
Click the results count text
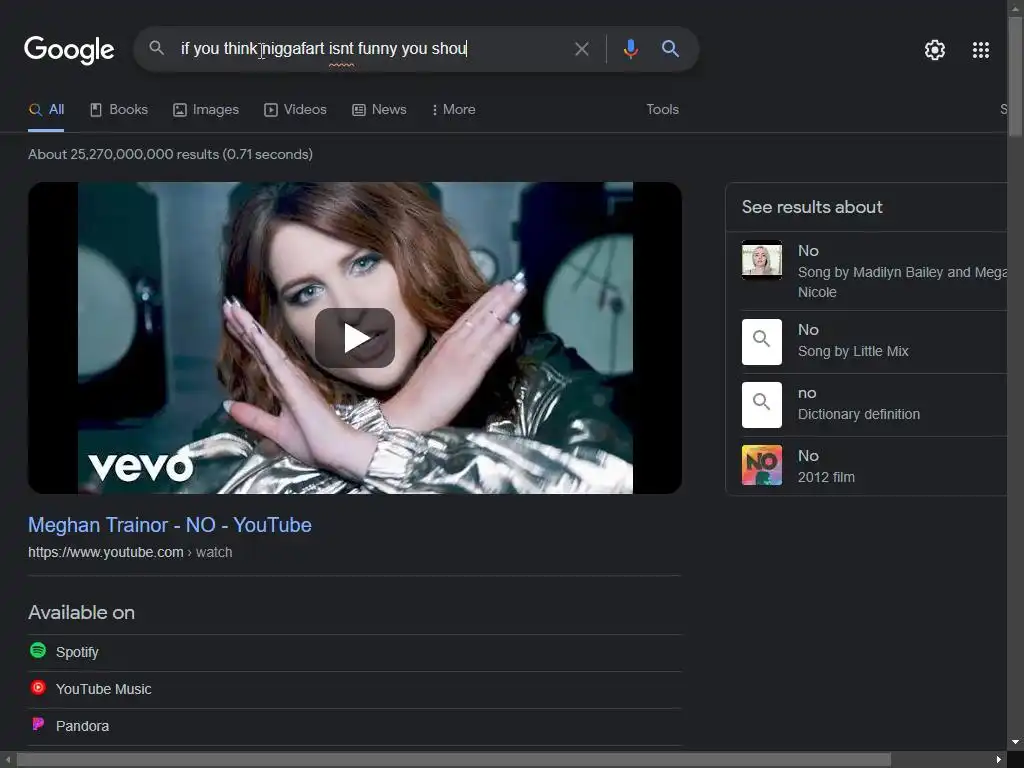click(x=170, y=155)
